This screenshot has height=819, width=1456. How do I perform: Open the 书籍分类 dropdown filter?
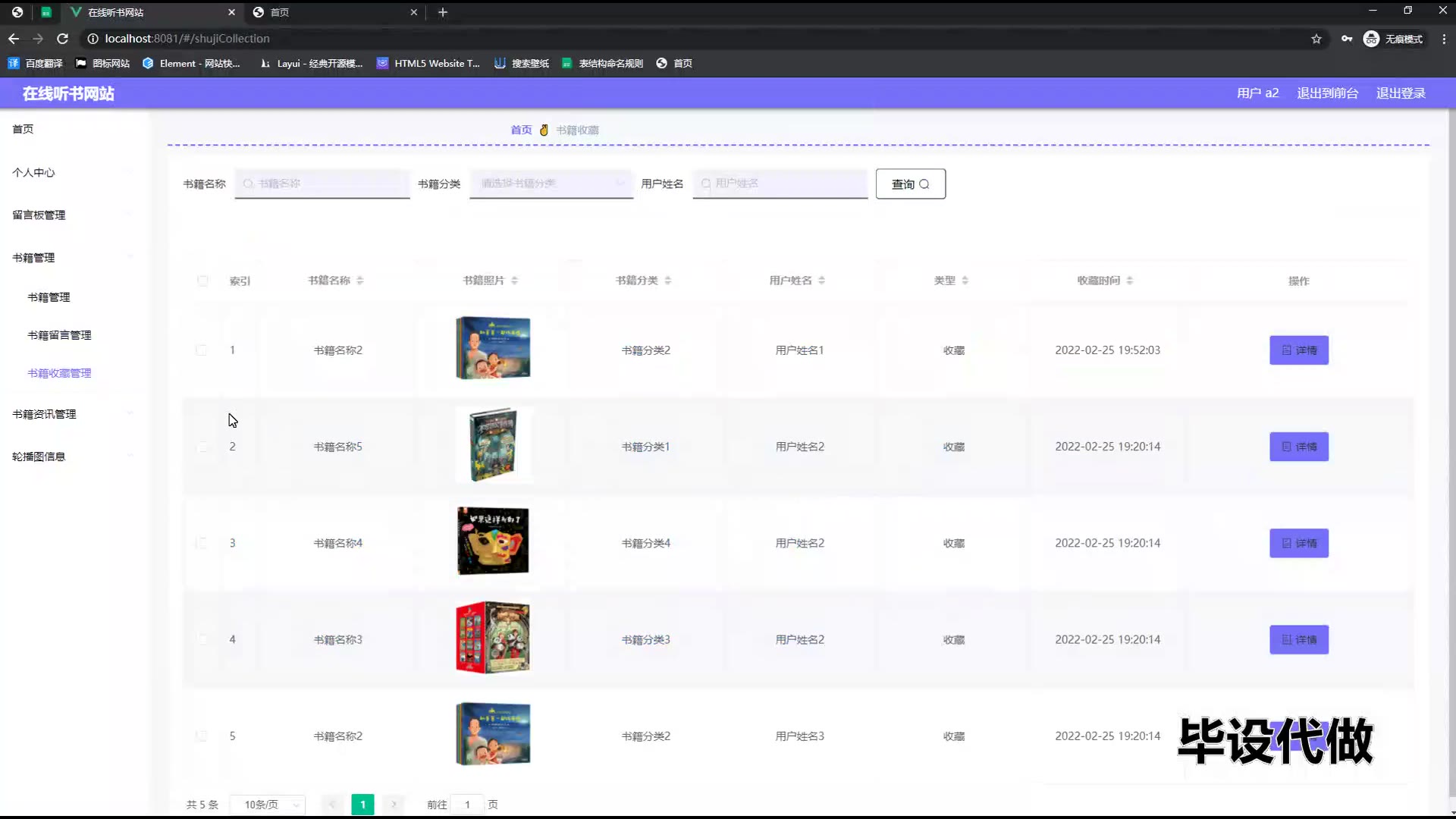pyautogui.click(x=551, y=184)
